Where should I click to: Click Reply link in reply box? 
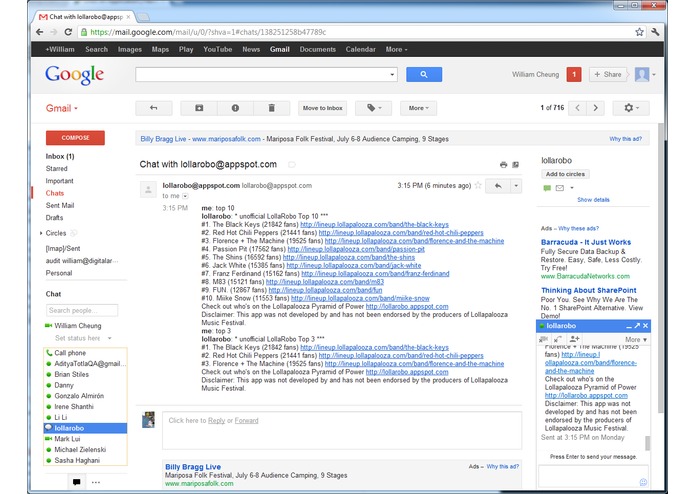[216, 420]
